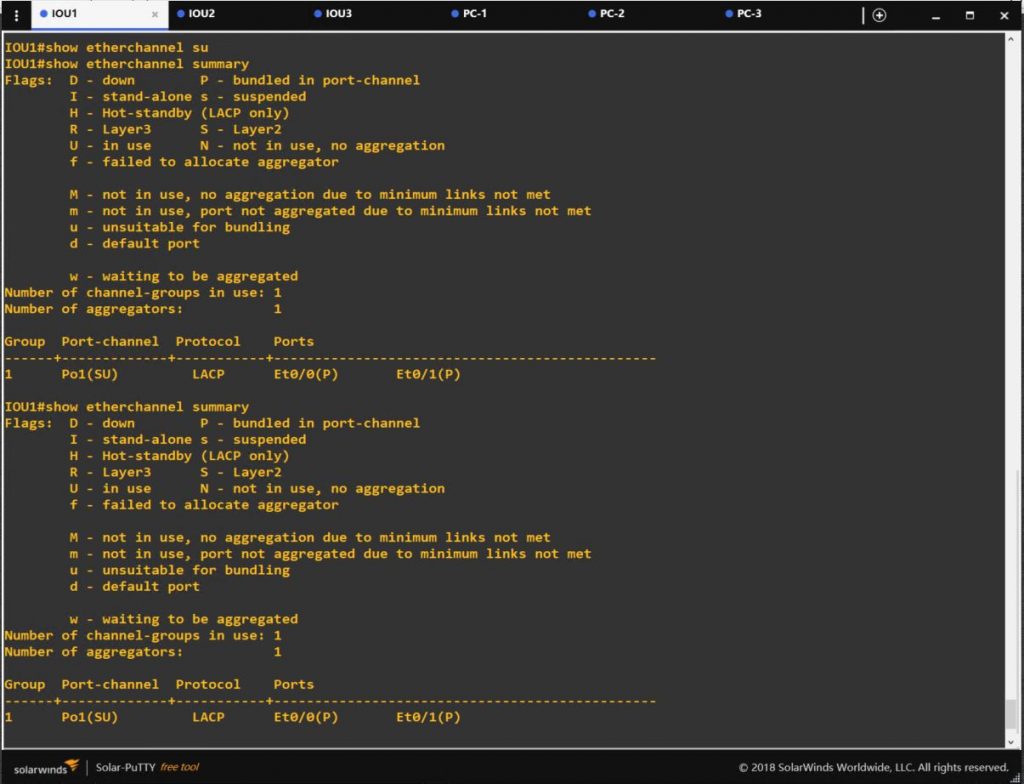Click the 'Port-channel' header in first table
Screen dimensions: 1024x784
110,342
